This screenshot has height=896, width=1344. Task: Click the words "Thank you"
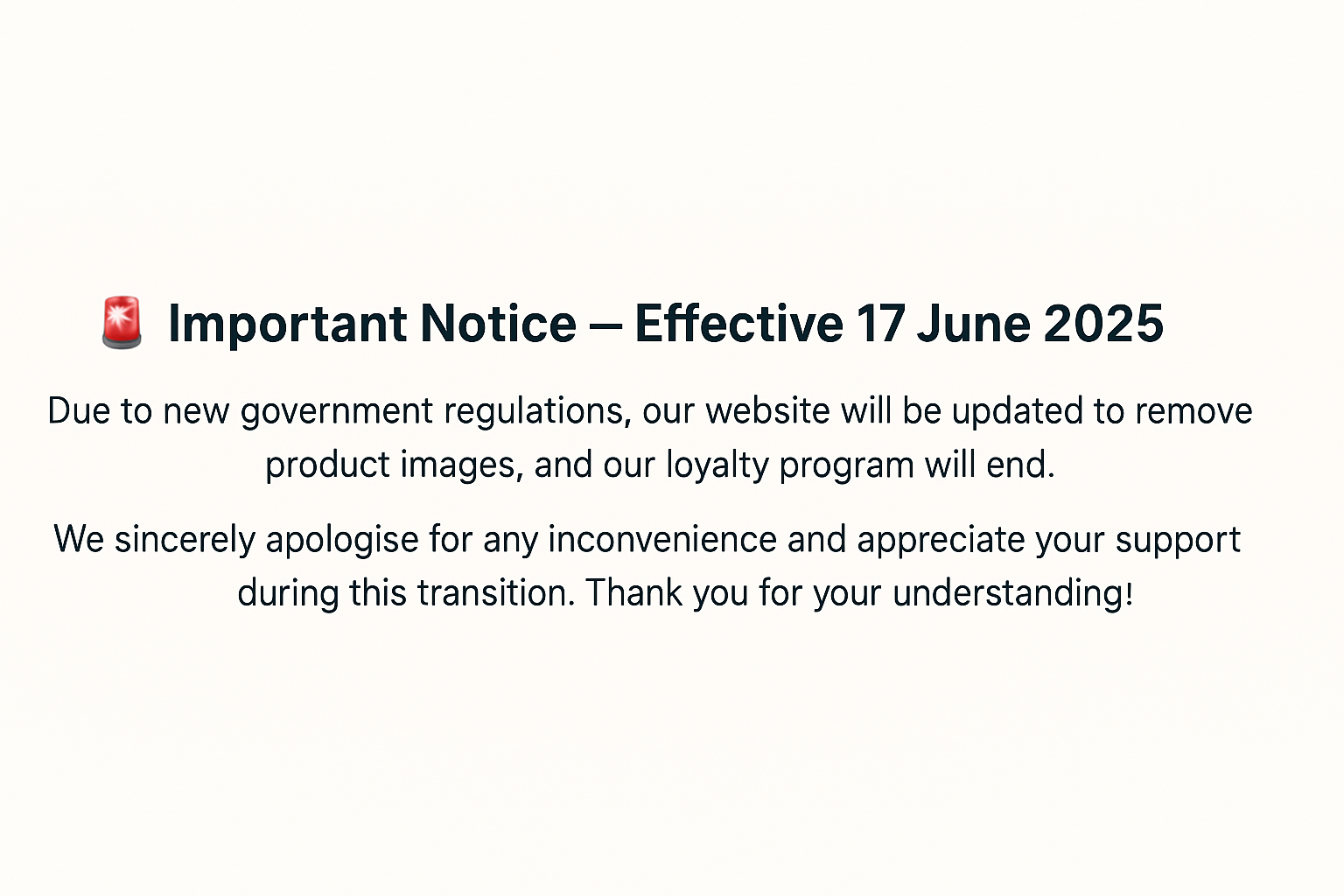click(667, 593)
